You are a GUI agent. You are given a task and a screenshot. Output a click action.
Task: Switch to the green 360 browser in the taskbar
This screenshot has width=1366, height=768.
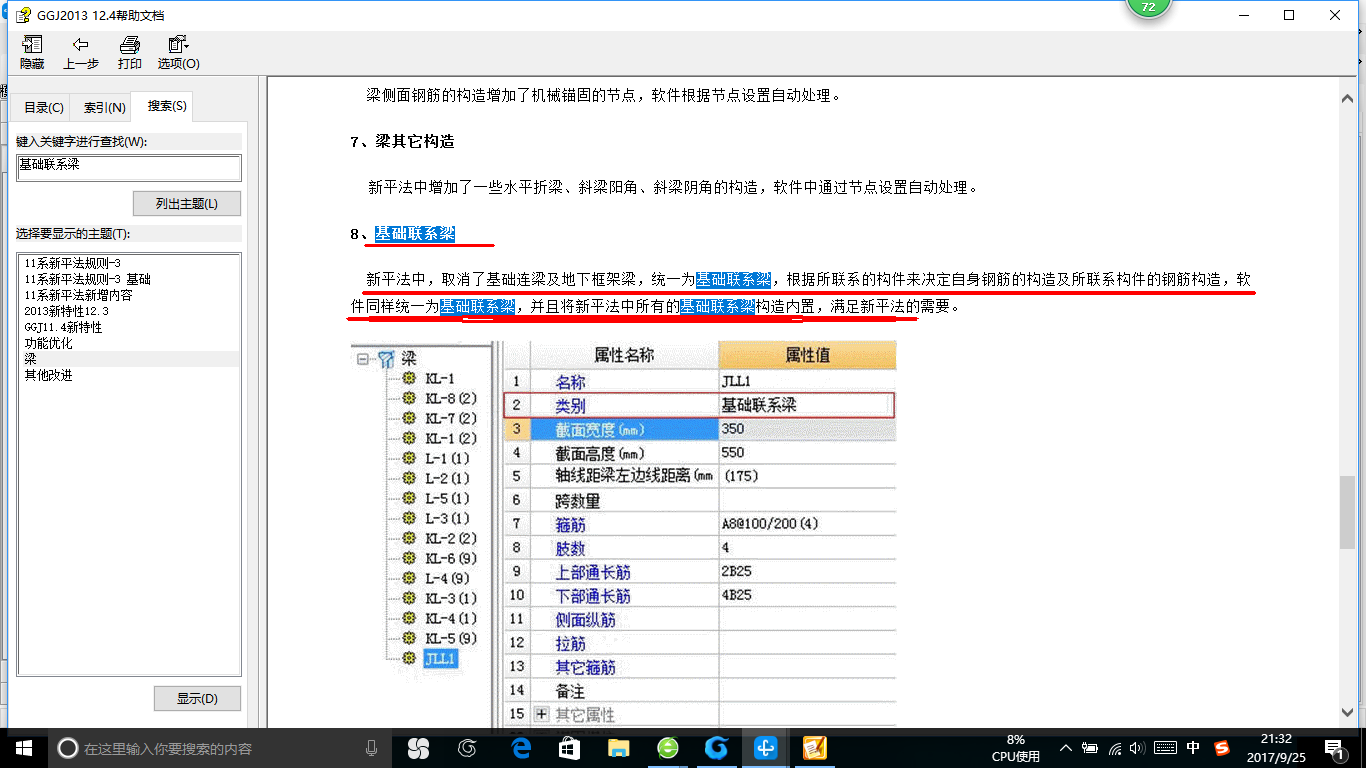[x=667, y=748]
